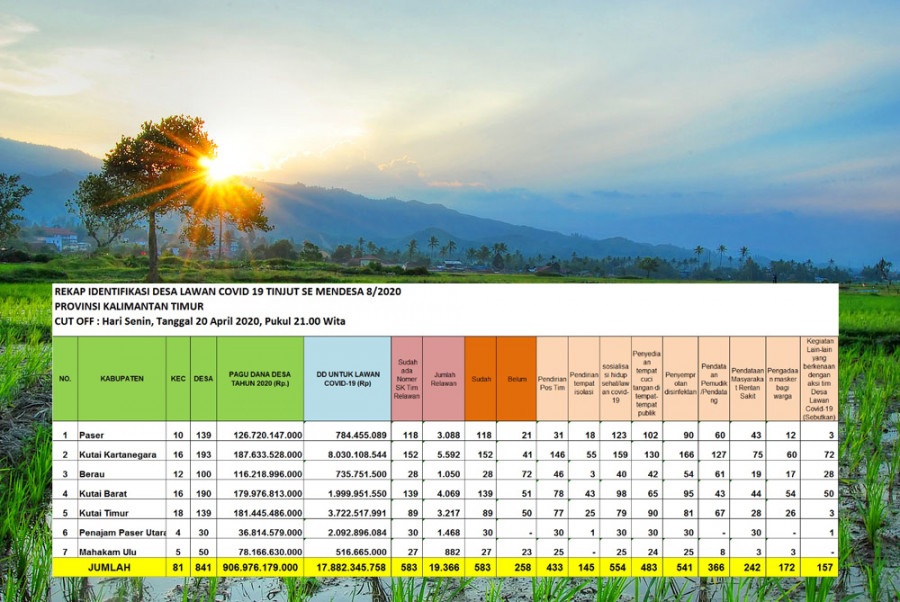This screenshot has height=602, width=900.
Task: Click the orange 'Sudah' column header
Action: pyautogui.click(x=481, y=379)
